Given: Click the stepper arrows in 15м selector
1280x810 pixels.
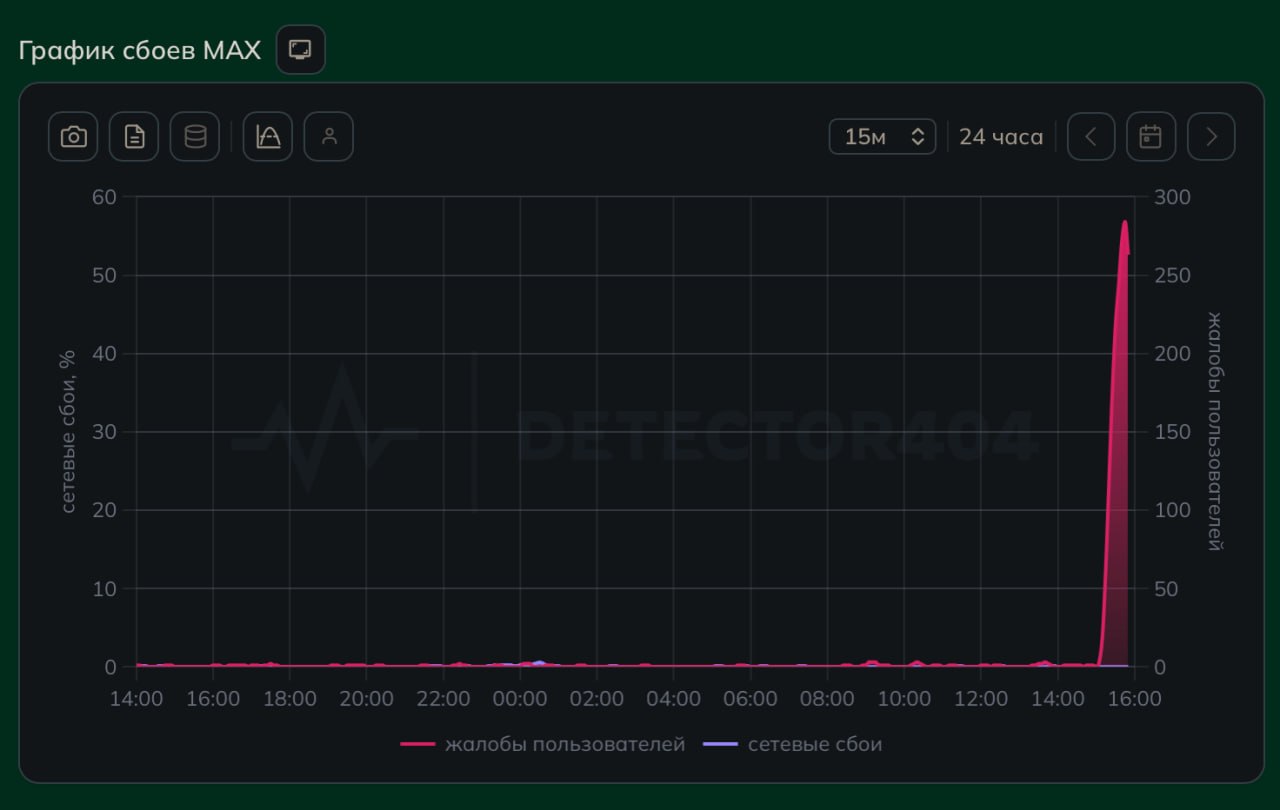Looking at the screenshot, I should 917,137.
